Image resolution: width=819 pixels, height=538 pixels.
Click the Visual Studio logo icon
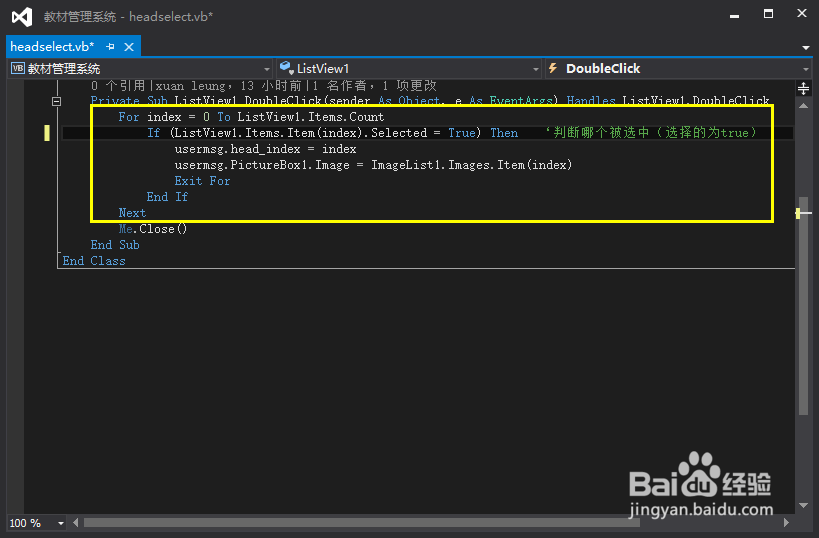pyautogui.click(x=22, y=17)
